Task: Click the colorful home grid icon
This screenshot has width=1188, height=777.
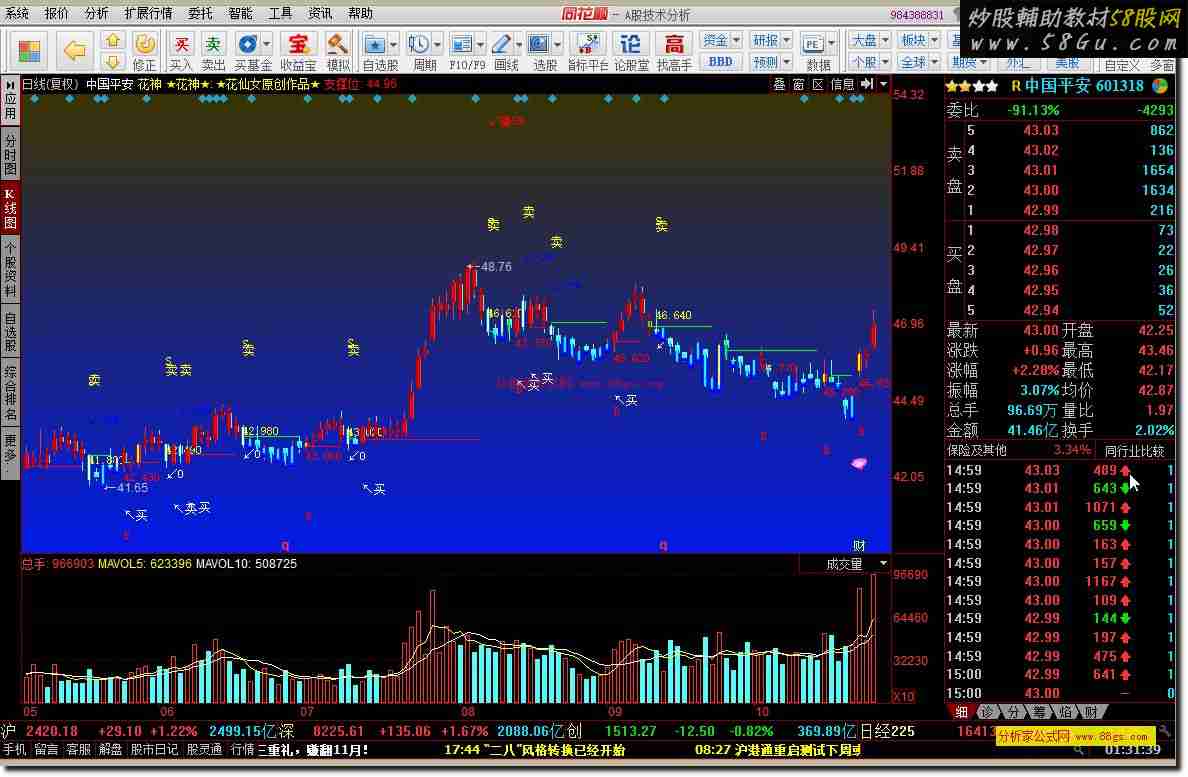Action: (x=30, y=51)
